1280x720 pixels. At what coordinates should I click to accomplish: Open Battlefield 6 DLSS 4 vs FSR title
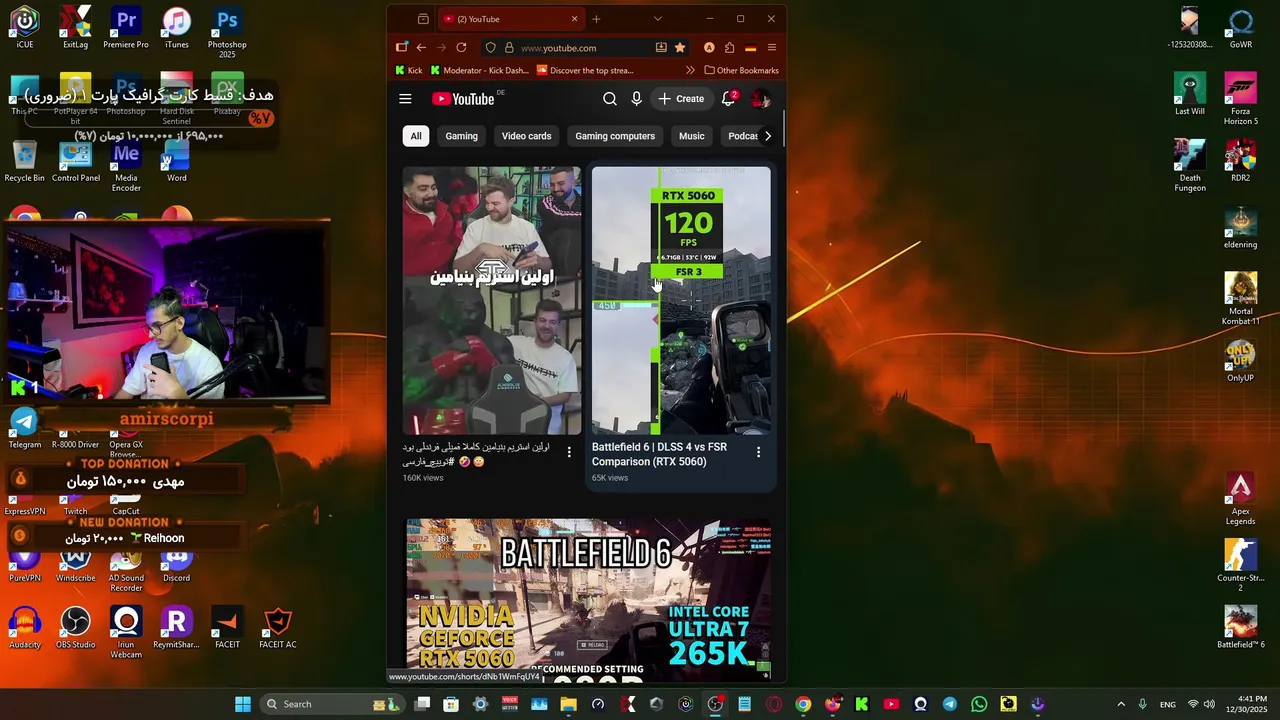click(x=659, y=454)
